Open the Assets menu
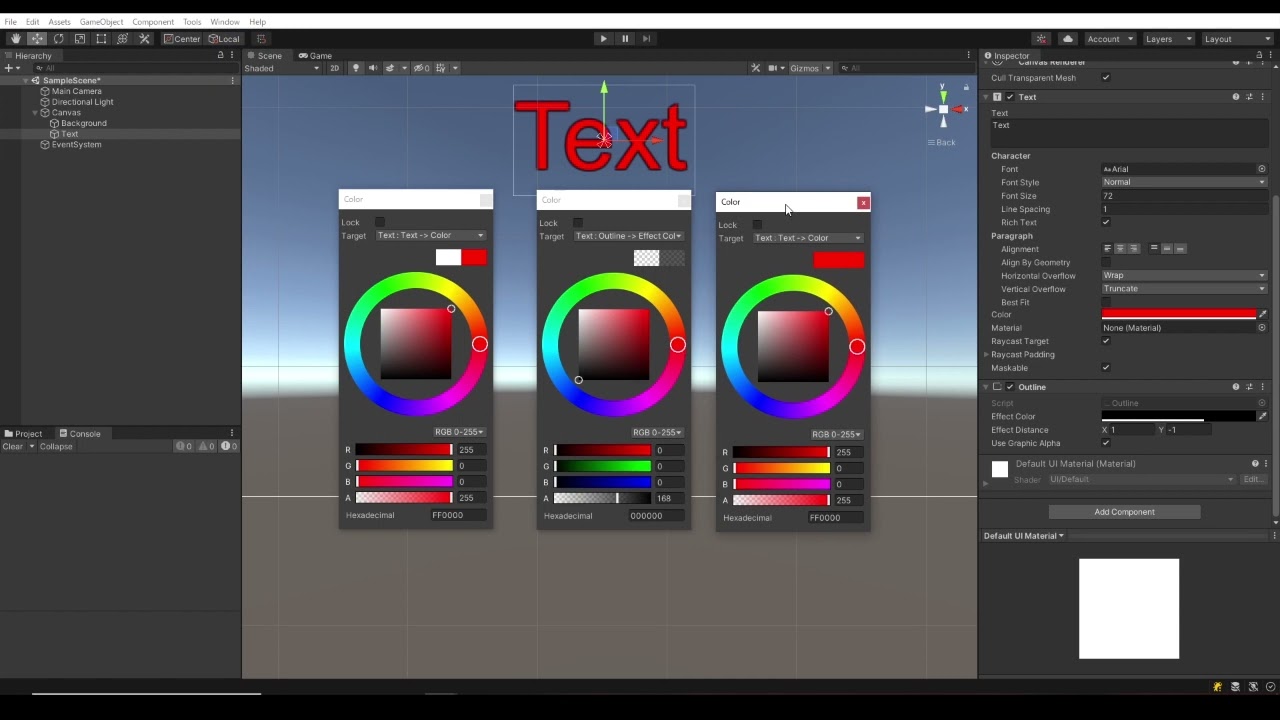The image size is (1280, 720). (59, 22)
